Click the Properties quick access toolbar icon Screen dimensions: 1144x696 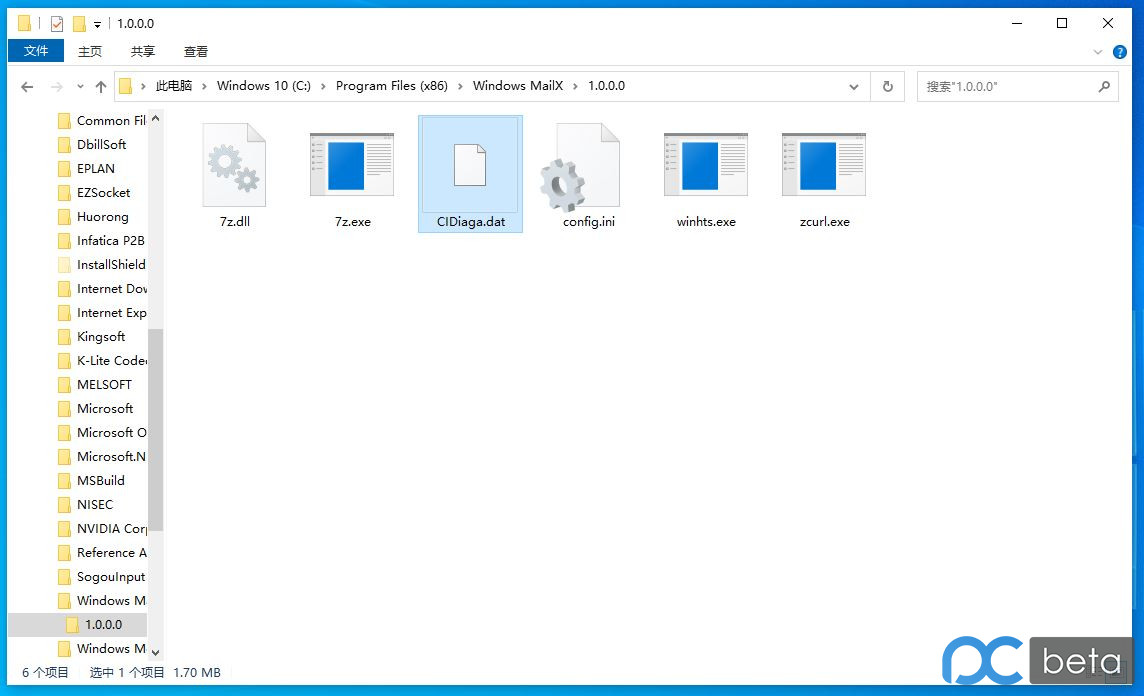(x=57, y=24)
